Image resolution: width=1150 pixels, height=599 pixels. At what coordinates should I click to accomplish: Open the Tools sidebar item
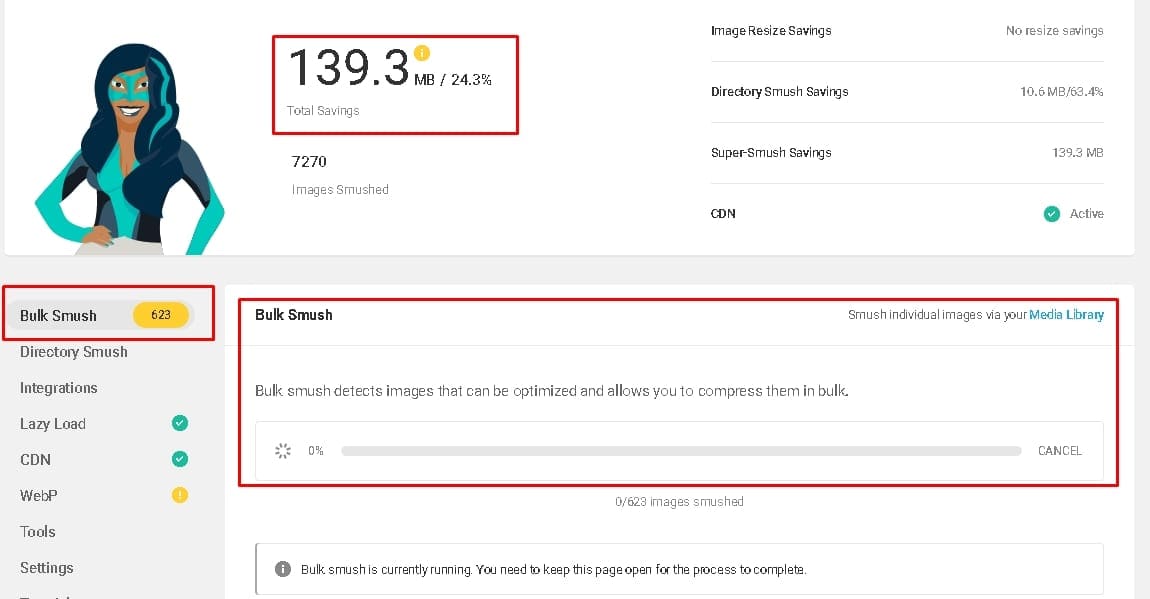37,532
